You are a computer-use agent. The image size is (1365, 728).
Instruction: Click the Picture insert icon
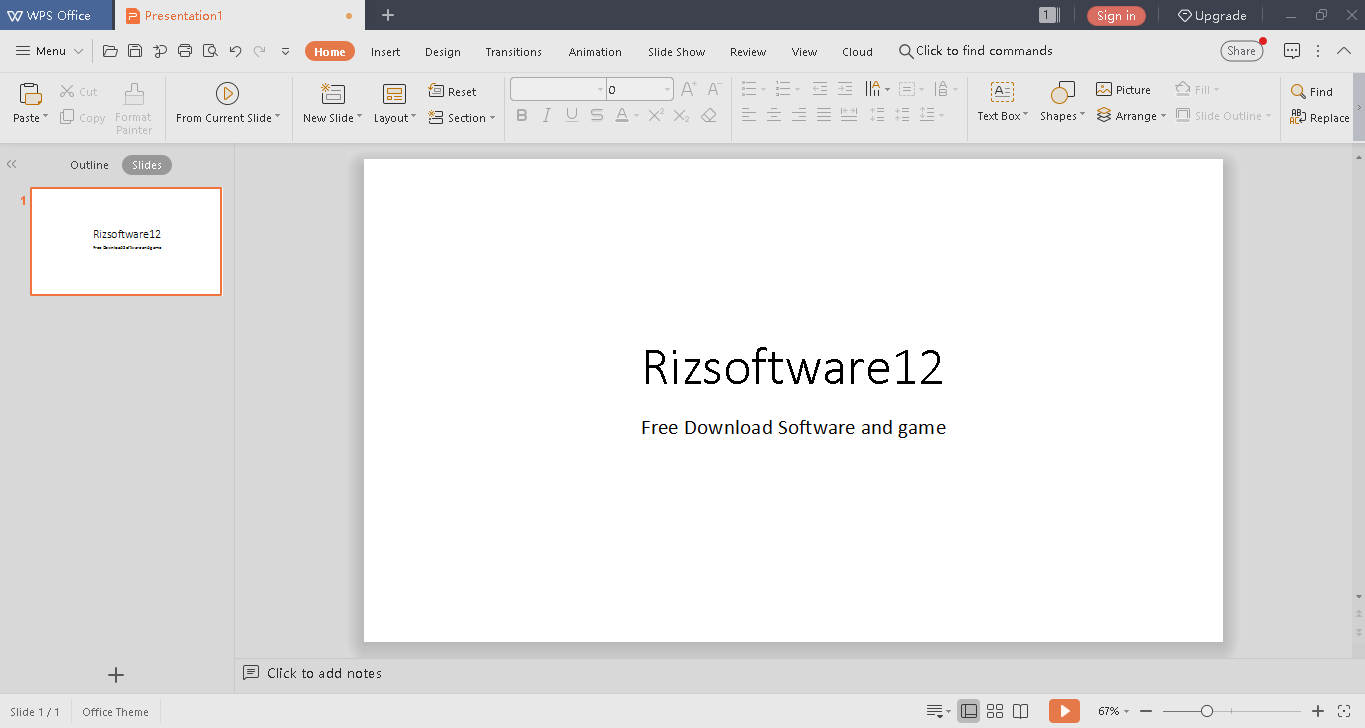1104,90
